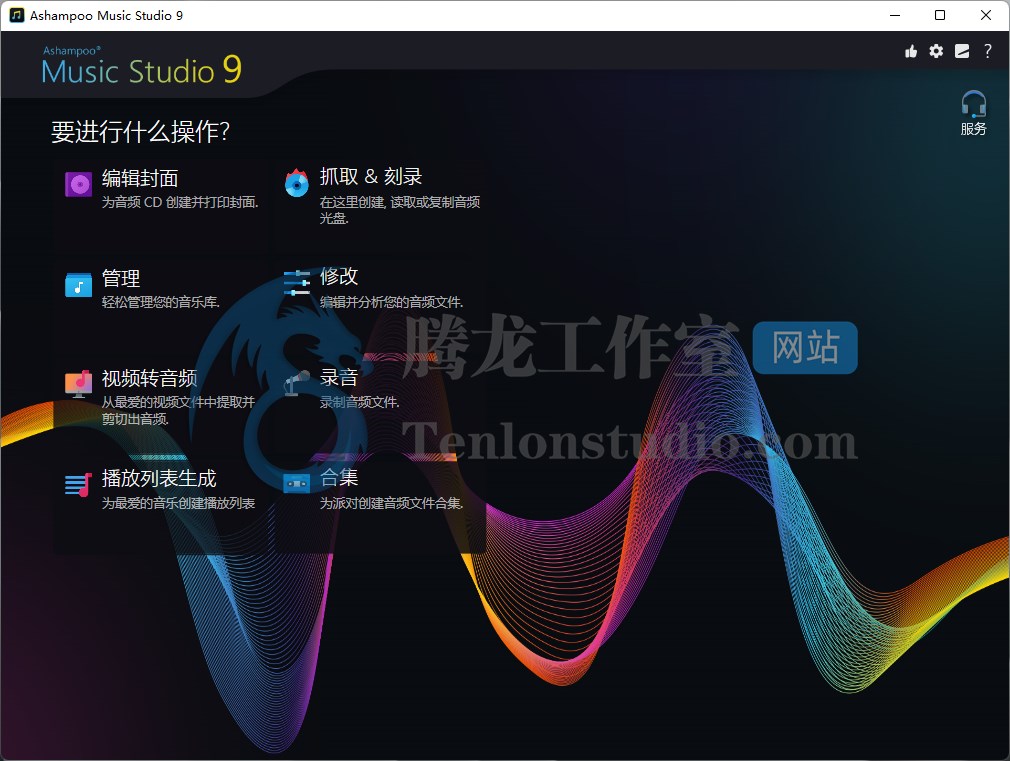This screenshot has width=1010, height=761.
Task: Click description text 在这里创建, 读取或复制音频光盘
Action: point(400,210)
